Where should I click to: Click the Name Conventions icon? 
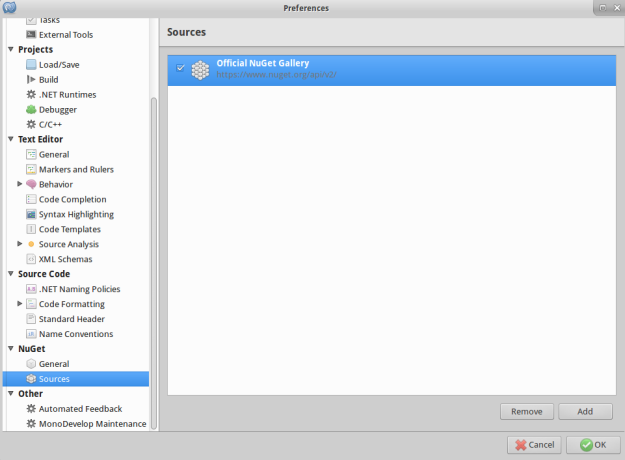click(x=31, y=334)
